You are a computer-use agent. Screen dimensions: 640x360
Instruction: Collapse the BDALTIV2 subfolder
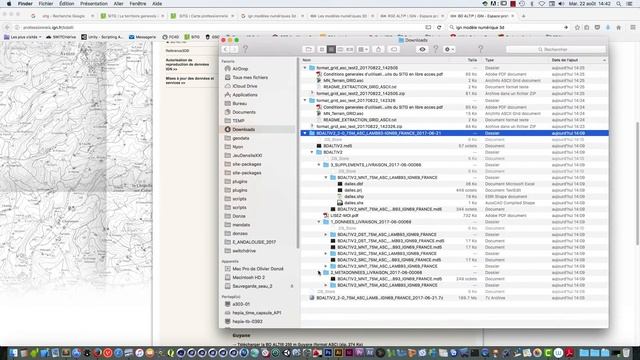tap(312, 152)
